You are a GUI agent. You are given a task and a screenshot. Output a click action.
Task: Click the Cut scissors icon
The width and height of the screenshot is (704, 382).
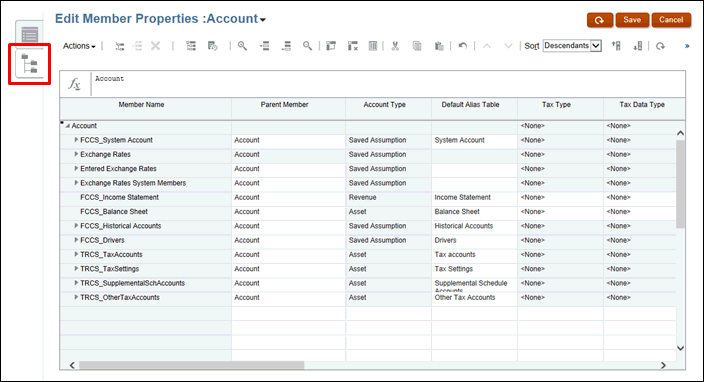click(395, 46)
